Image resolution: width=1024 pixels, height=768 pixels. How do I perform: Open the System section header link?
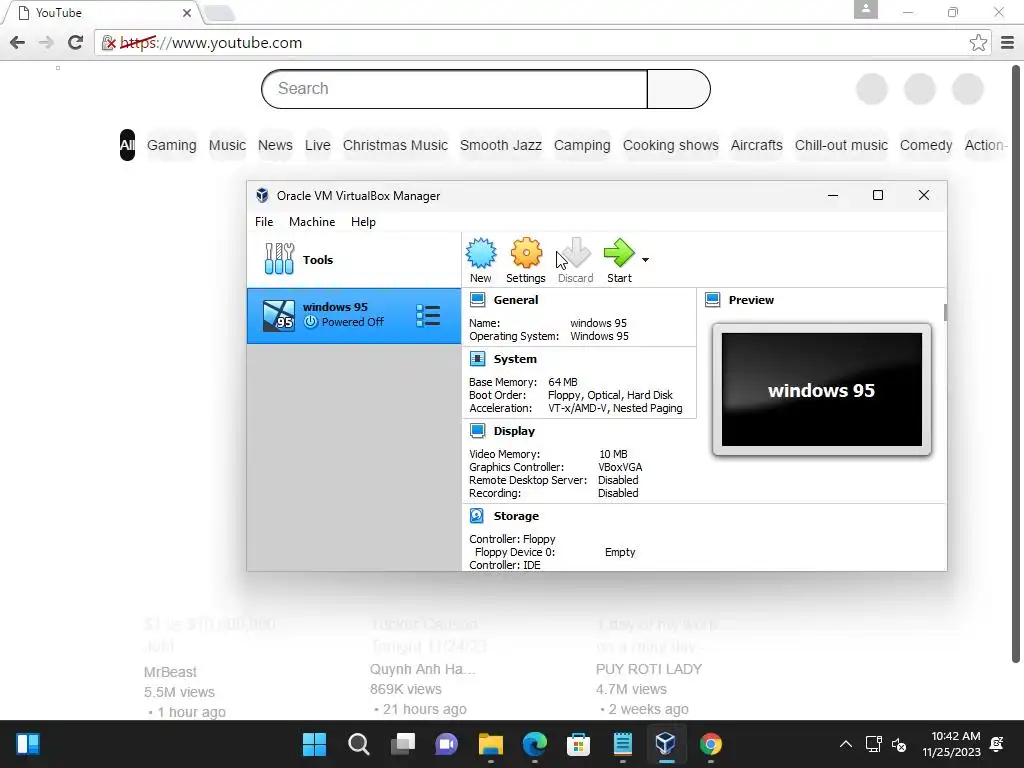(x=515, y=359)
